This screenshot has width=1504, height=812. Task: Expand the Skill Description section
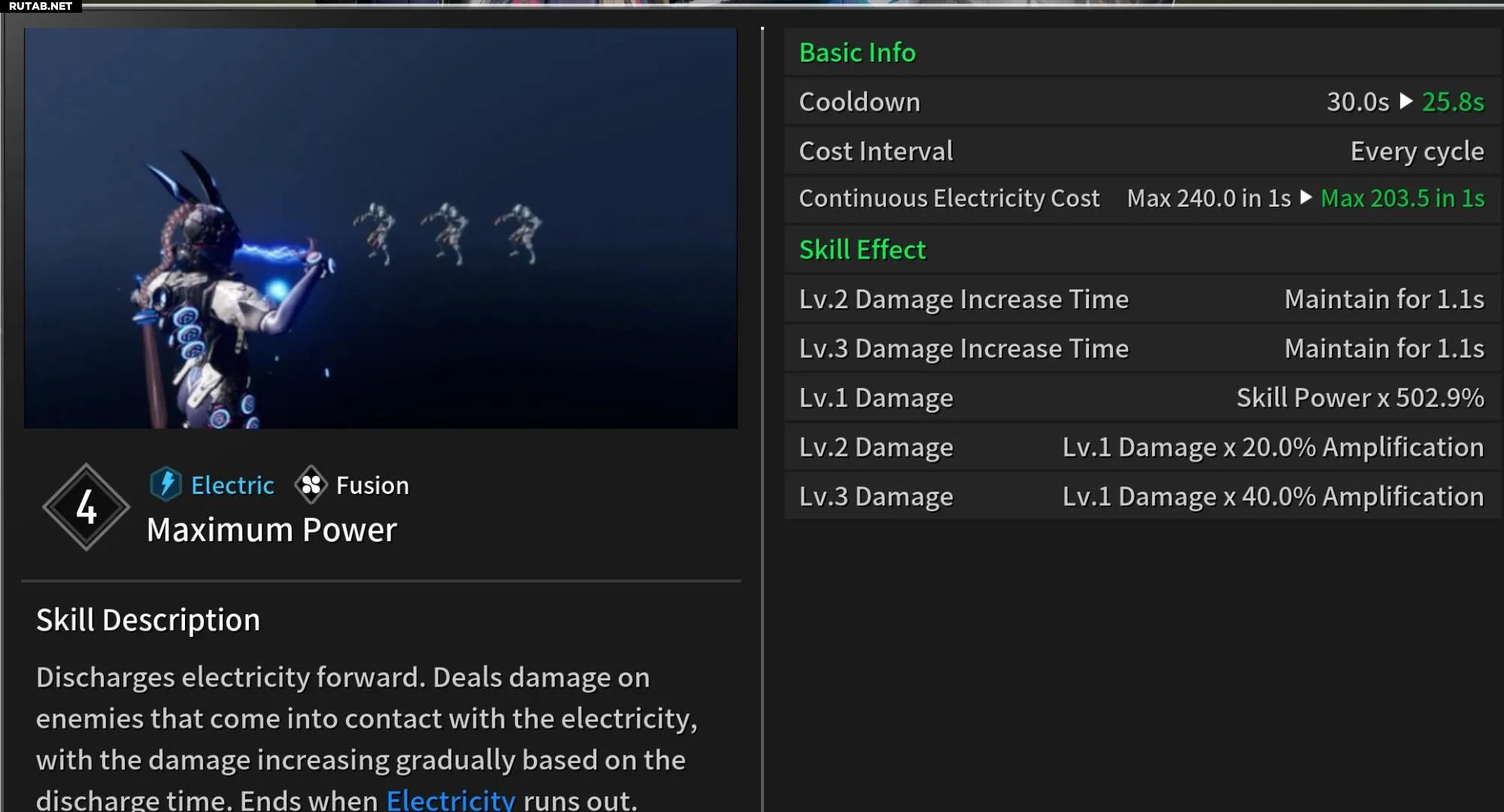pyautogui.click(x=148, y=618)
